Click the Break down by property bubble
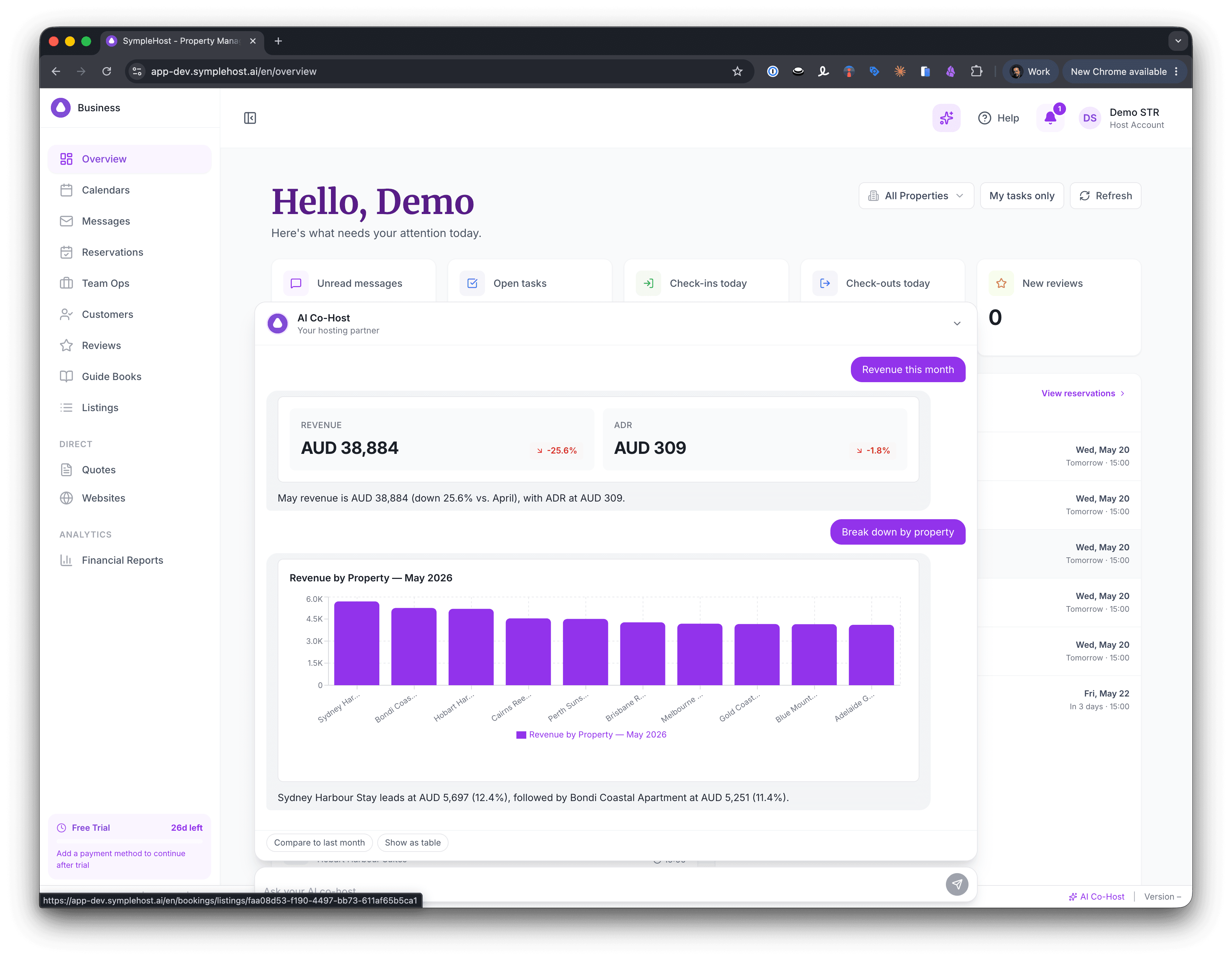 [x=898, y=532]
